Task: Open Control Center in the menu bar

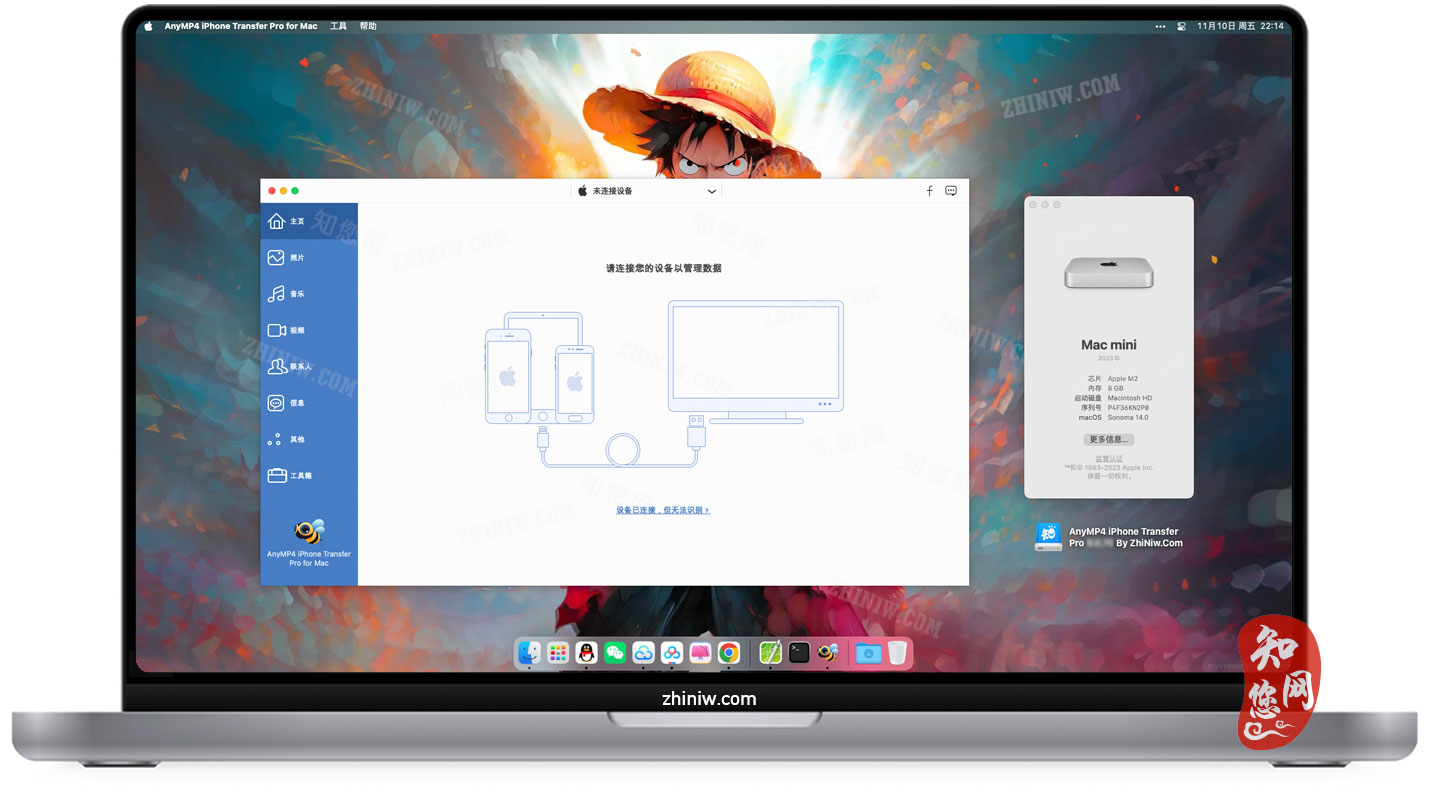Action: coord(1182,26)
